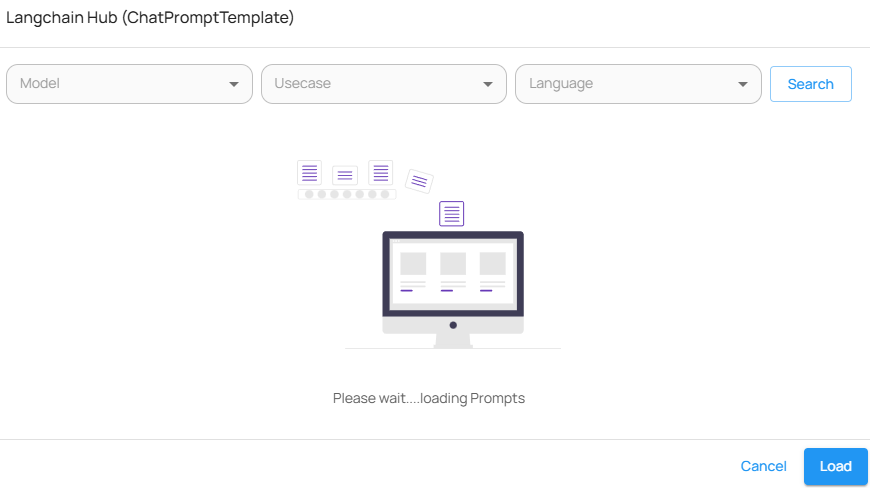Click the small middle document icon on conveyor
This screenshot has height=488, width=870.
(345, 176)
